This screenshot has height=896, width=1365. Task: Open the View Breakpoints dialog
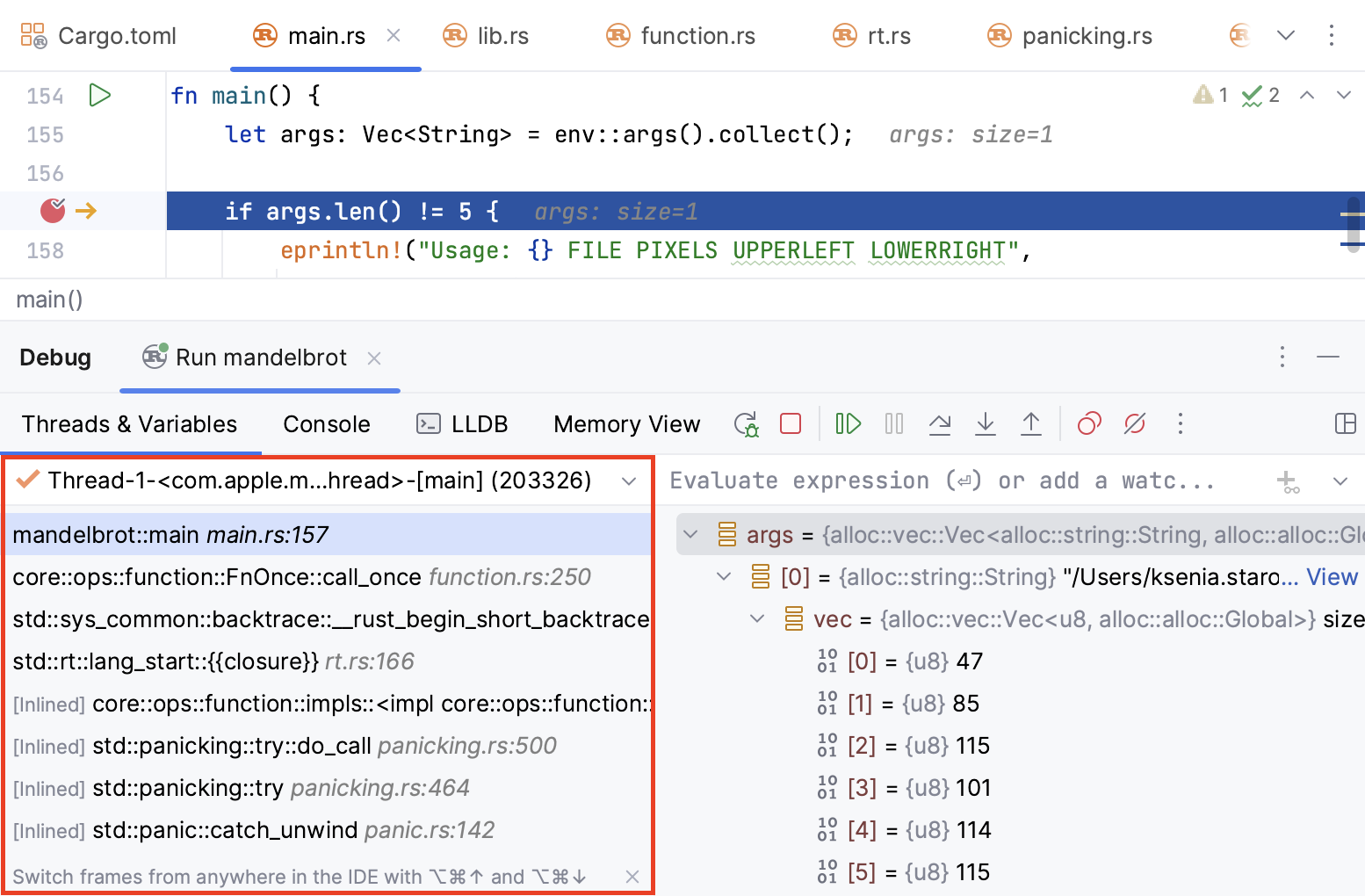point(1089,424)
